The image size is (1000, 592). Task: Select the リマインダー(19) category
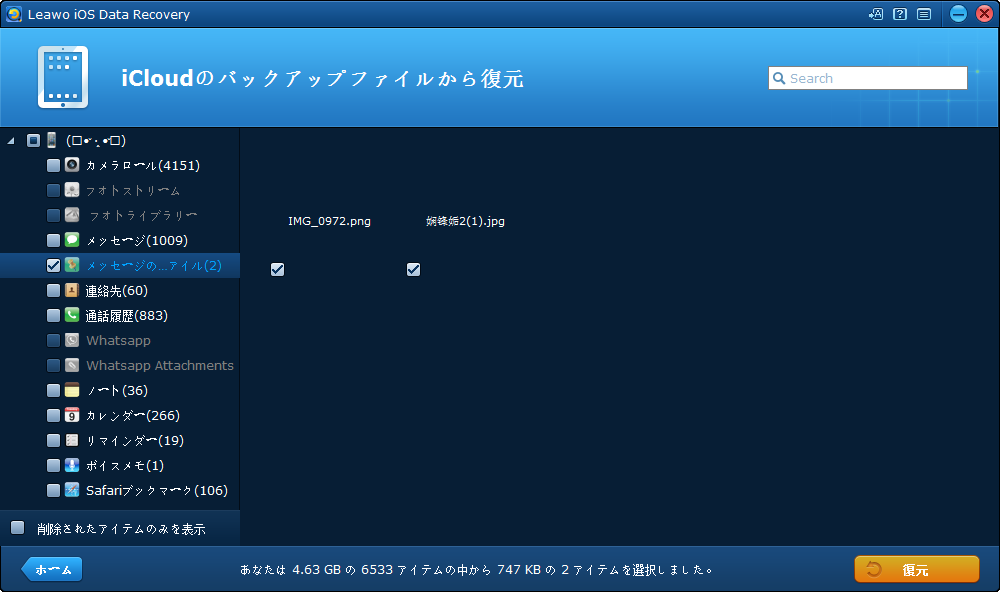[135, 441]
